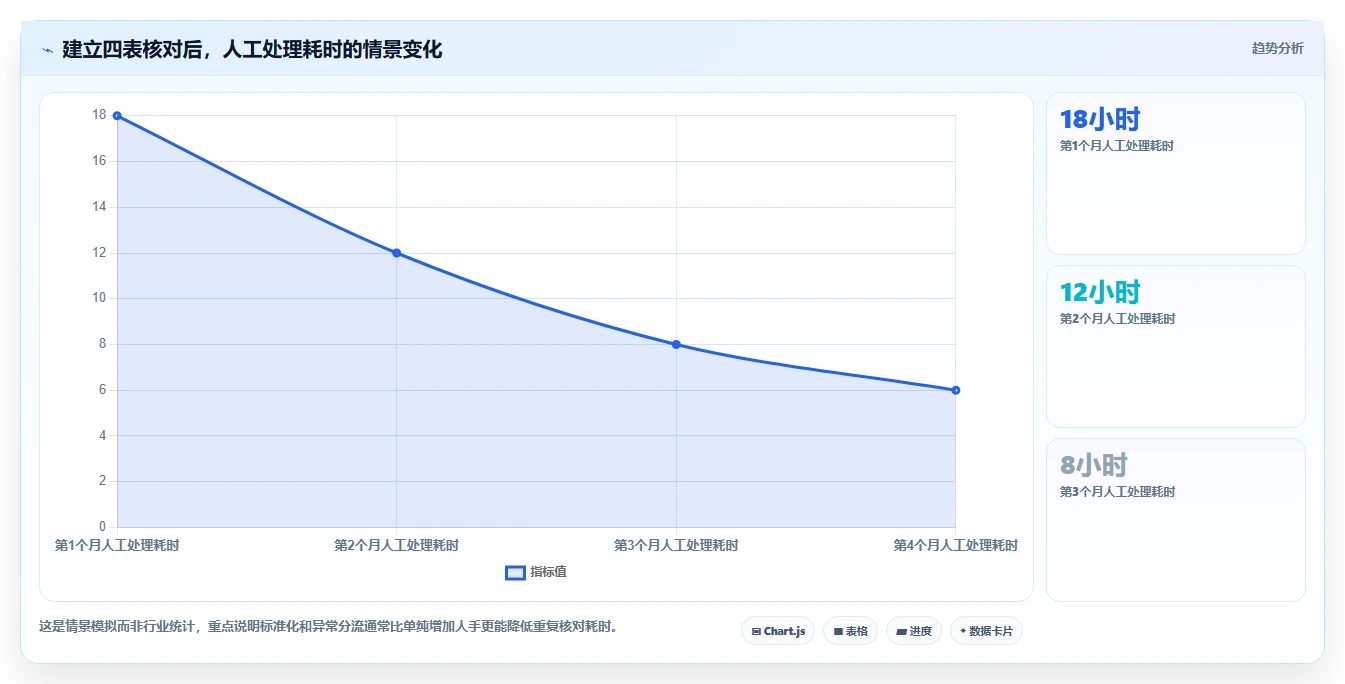1345x684 pixels.
Task: Click card caption 第1个月人工处理耗时
Action: pos(1117,146)
